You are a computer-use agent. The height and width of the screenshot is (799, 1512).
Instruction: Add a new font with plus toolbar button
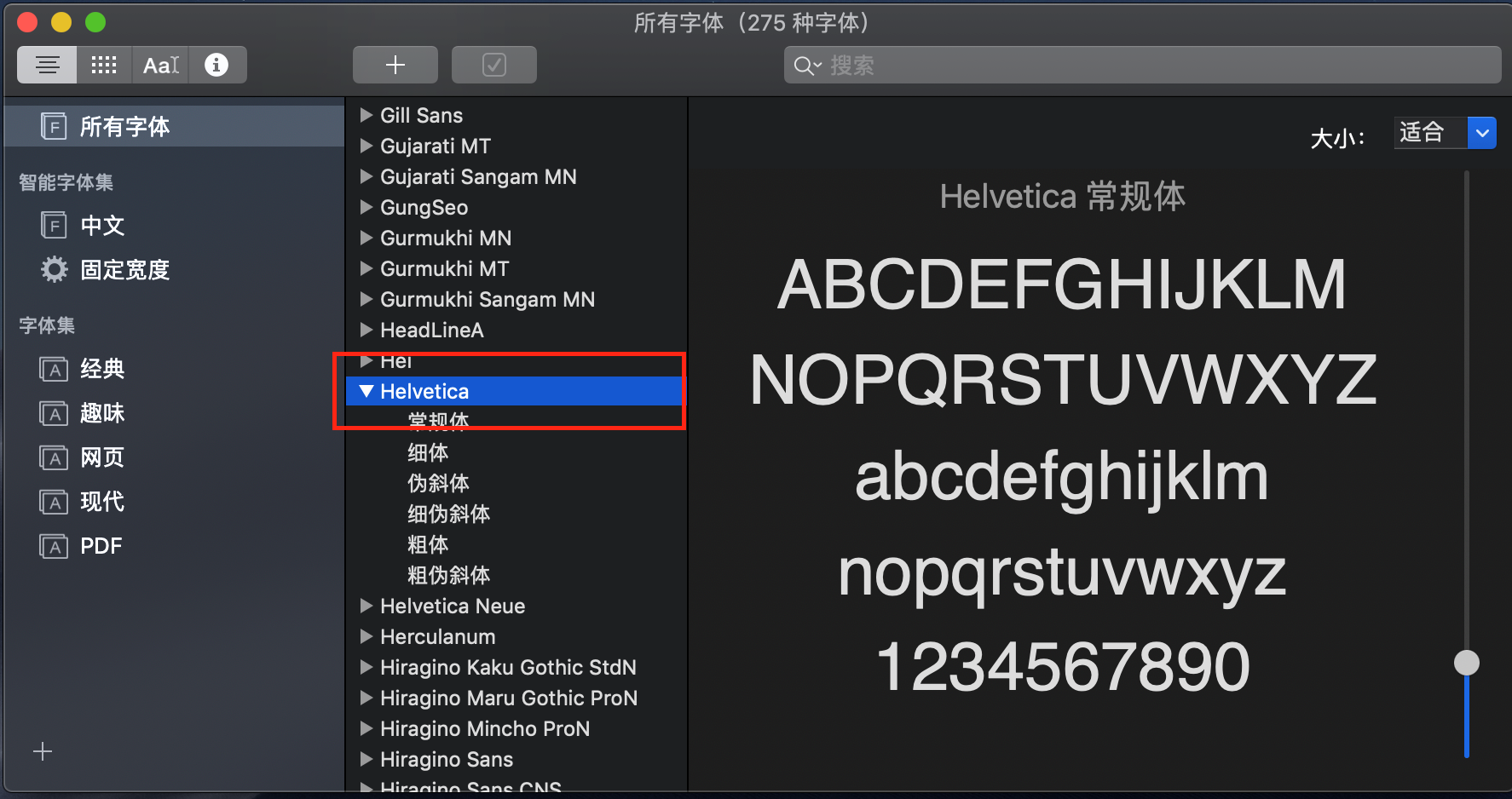point(395,65)
